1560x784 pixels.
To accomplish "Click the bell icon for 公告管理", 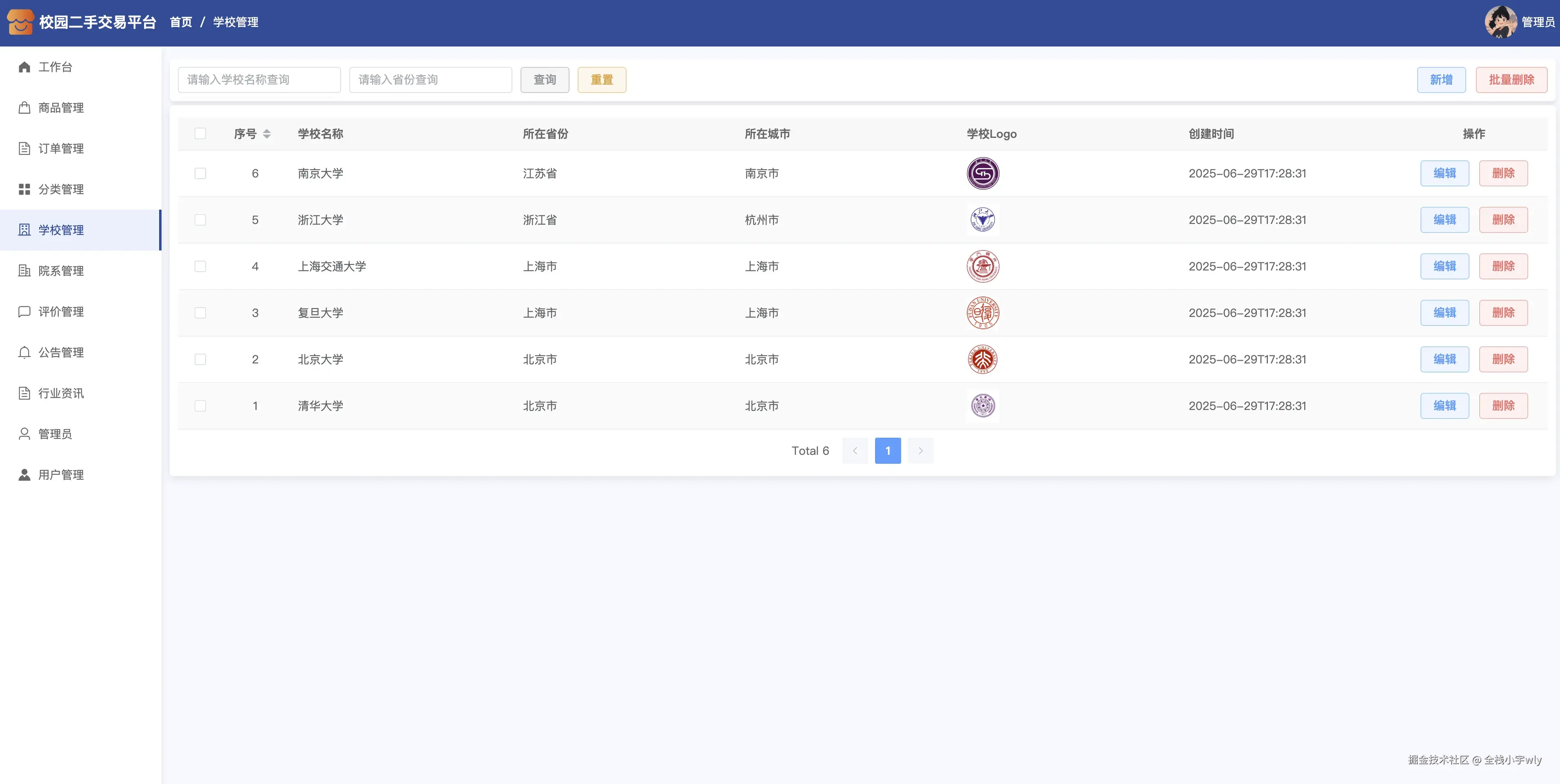I will (x=24, y=352).
